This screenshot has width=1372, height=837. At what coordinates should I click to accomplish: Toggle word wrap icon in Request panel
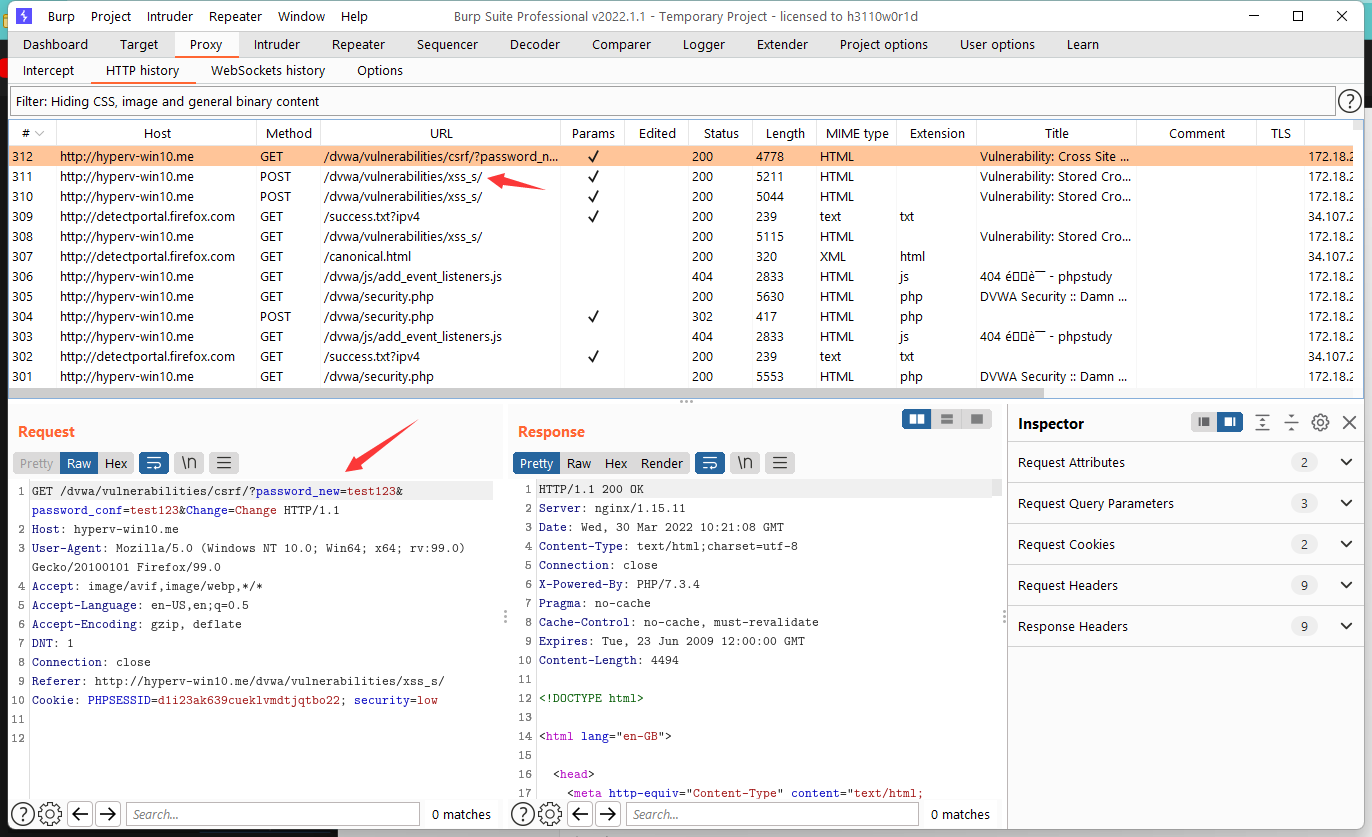154,463
